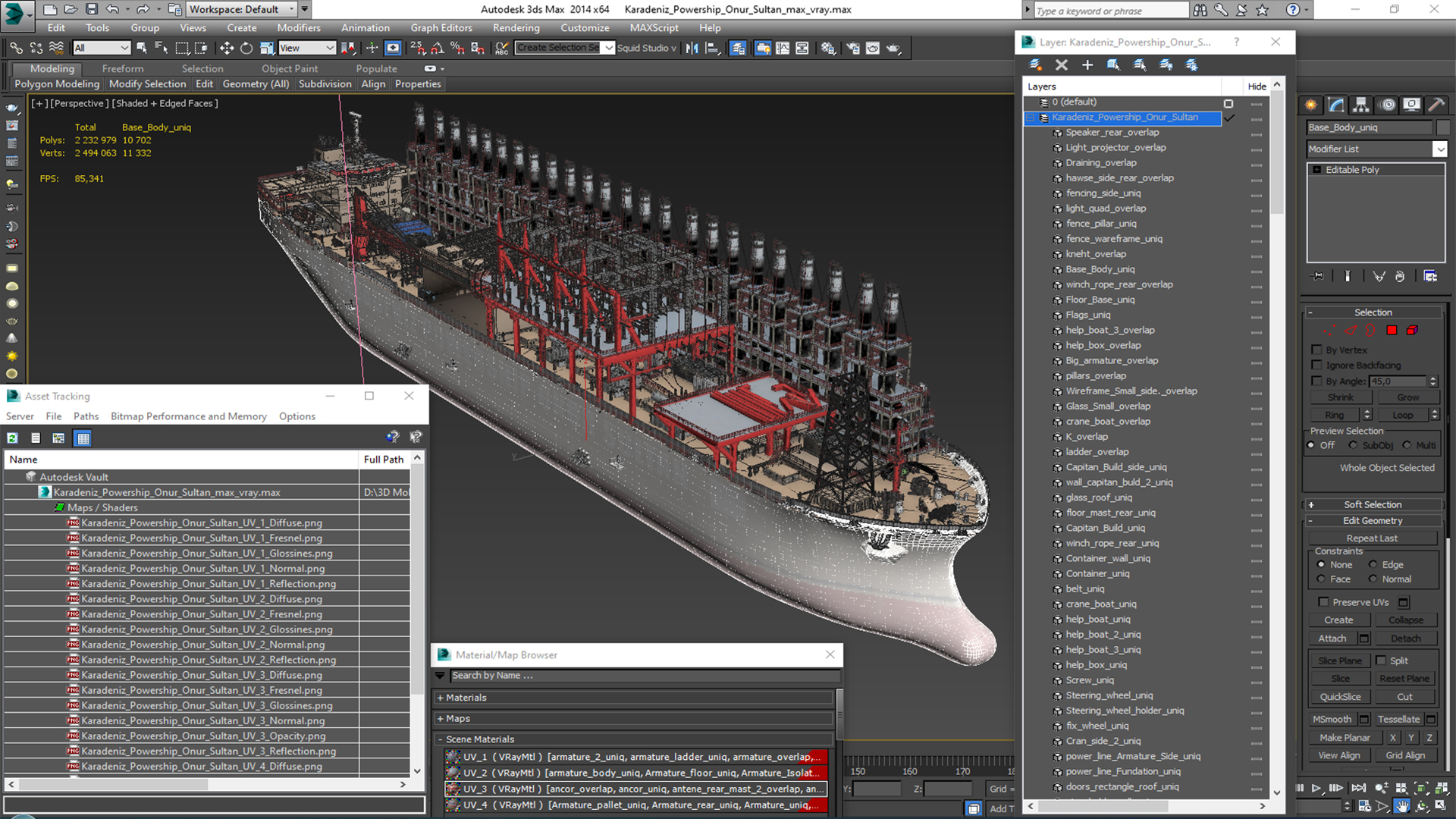Click the Unlink Selection tool
This screenshot has width=1456, height=819.
click(36, 48)
